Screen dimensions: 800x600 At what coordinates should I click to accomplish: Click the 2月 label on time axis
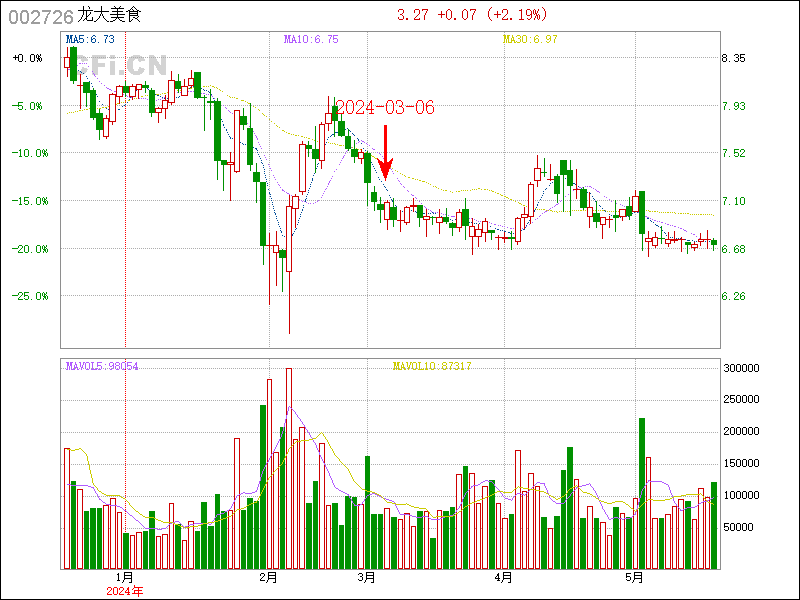(267, 577)
